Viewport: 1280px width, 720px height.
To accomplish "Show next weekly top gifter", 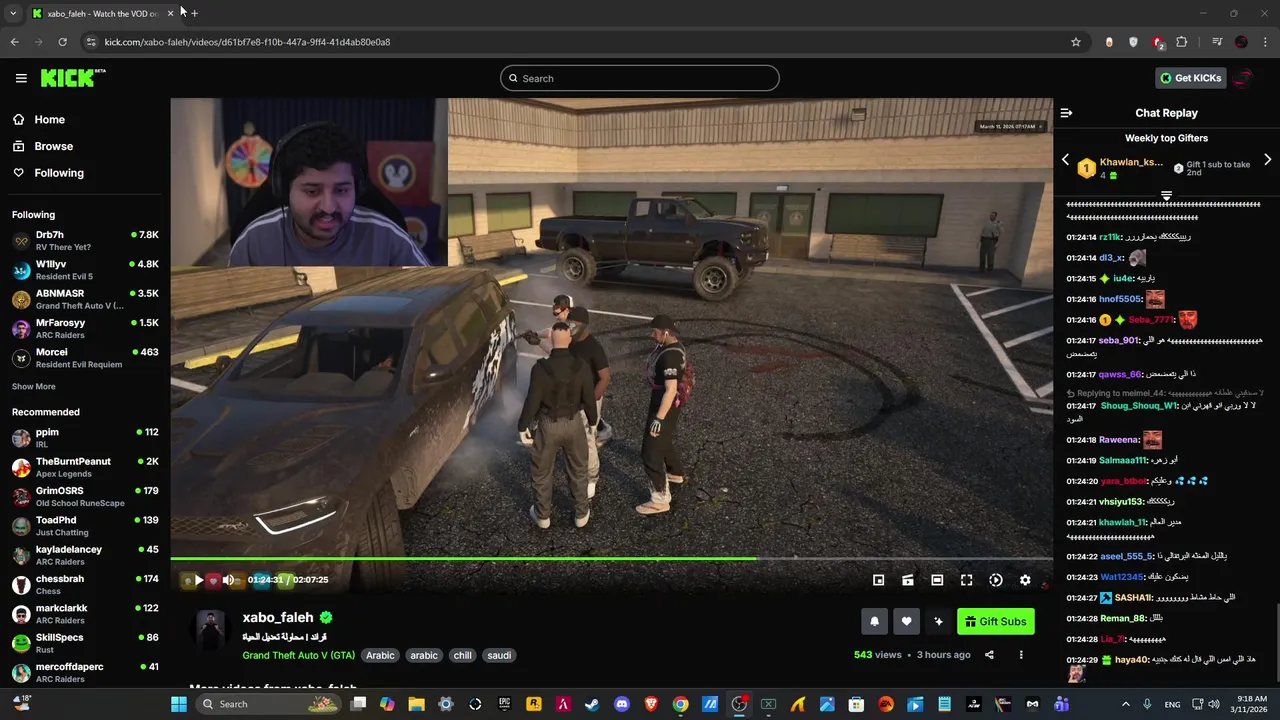I will tap(1267, 160).
